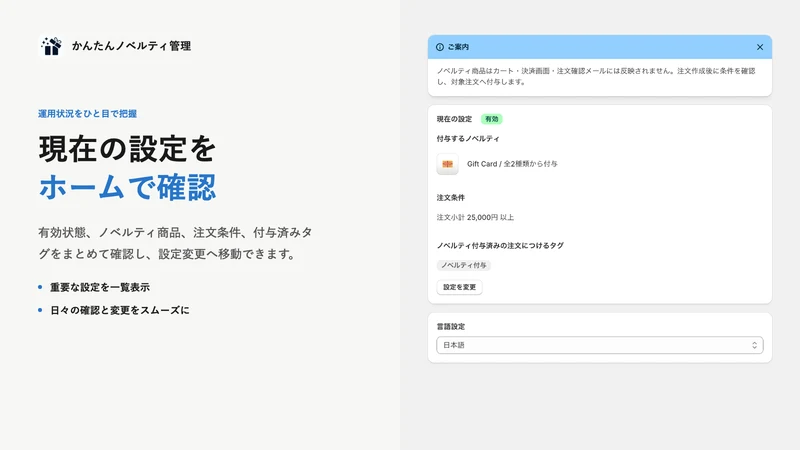Viewport: 800px width, 450px height.
Task: Open the 日本語 language dropdown
Action: (599, 345)
